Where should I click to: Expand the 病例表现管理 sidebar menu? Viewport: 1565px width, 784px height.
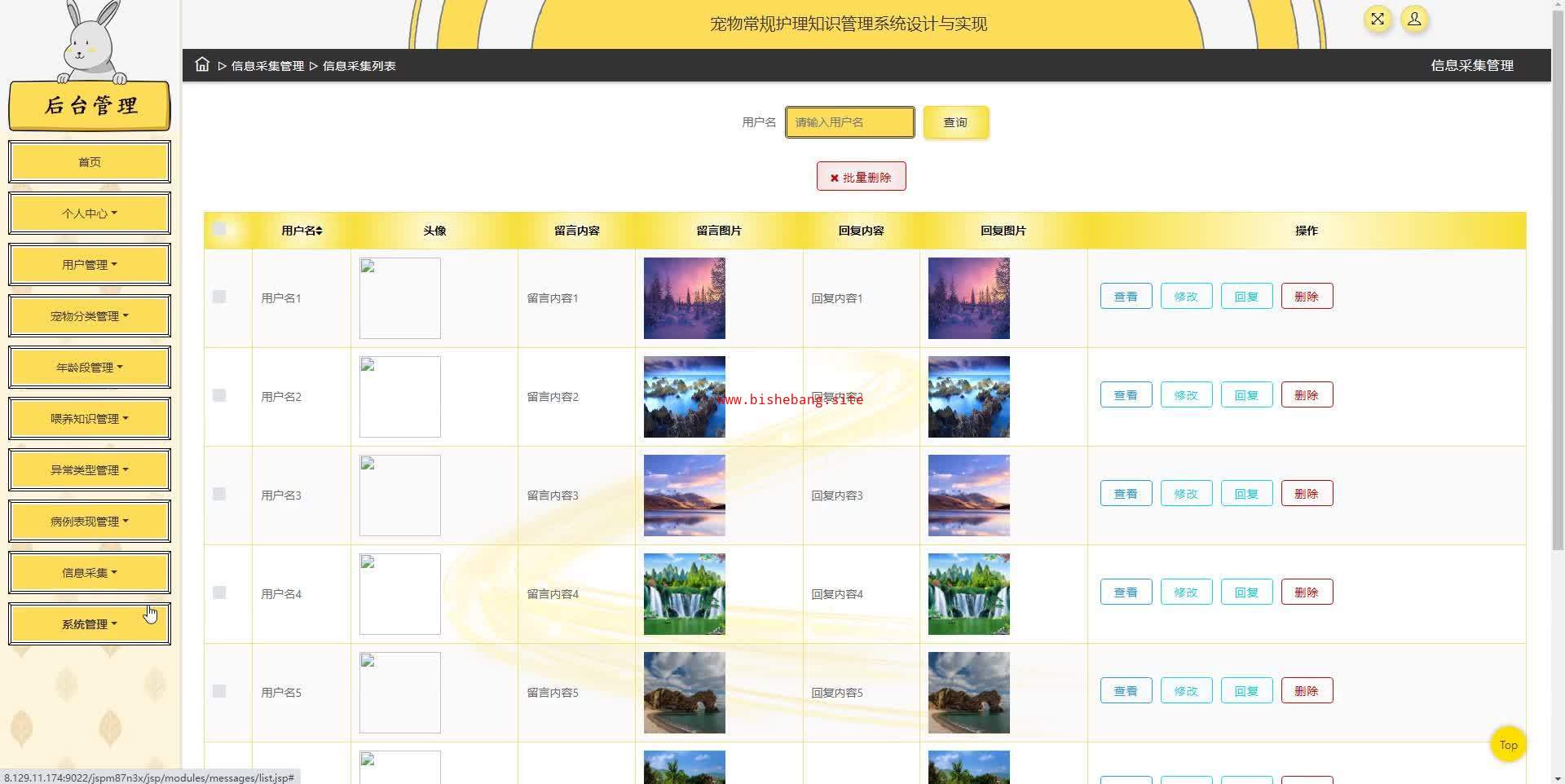click(x=90, y=522)
